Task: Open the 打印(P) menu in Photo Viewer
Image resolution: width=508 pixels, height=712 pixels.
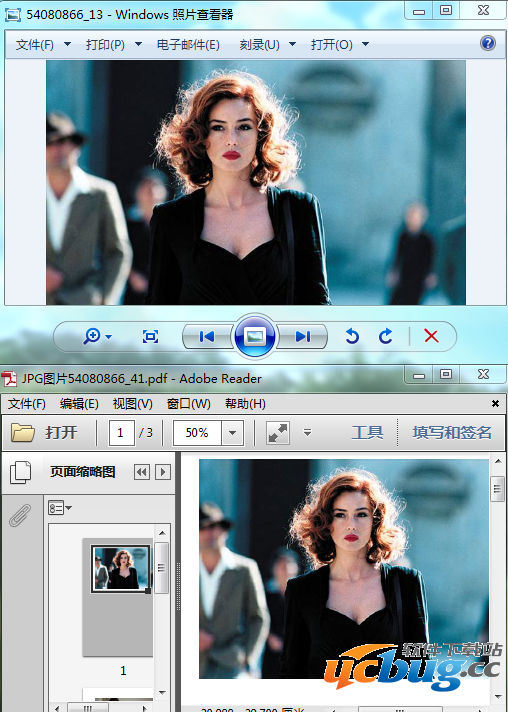Action: coord(105,44)
